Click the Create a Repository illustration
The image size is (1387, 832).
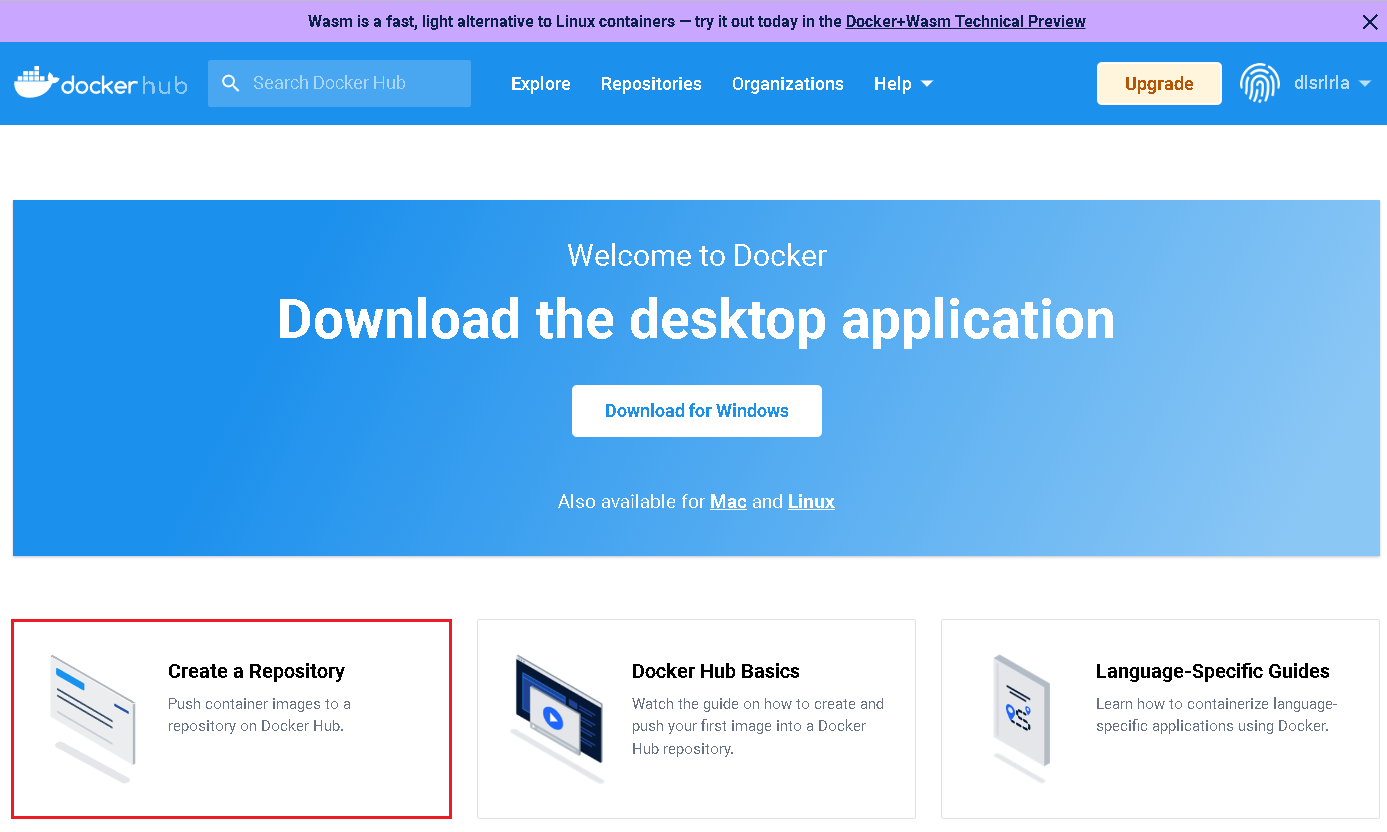pyautogui.click(x=93, y=718)
